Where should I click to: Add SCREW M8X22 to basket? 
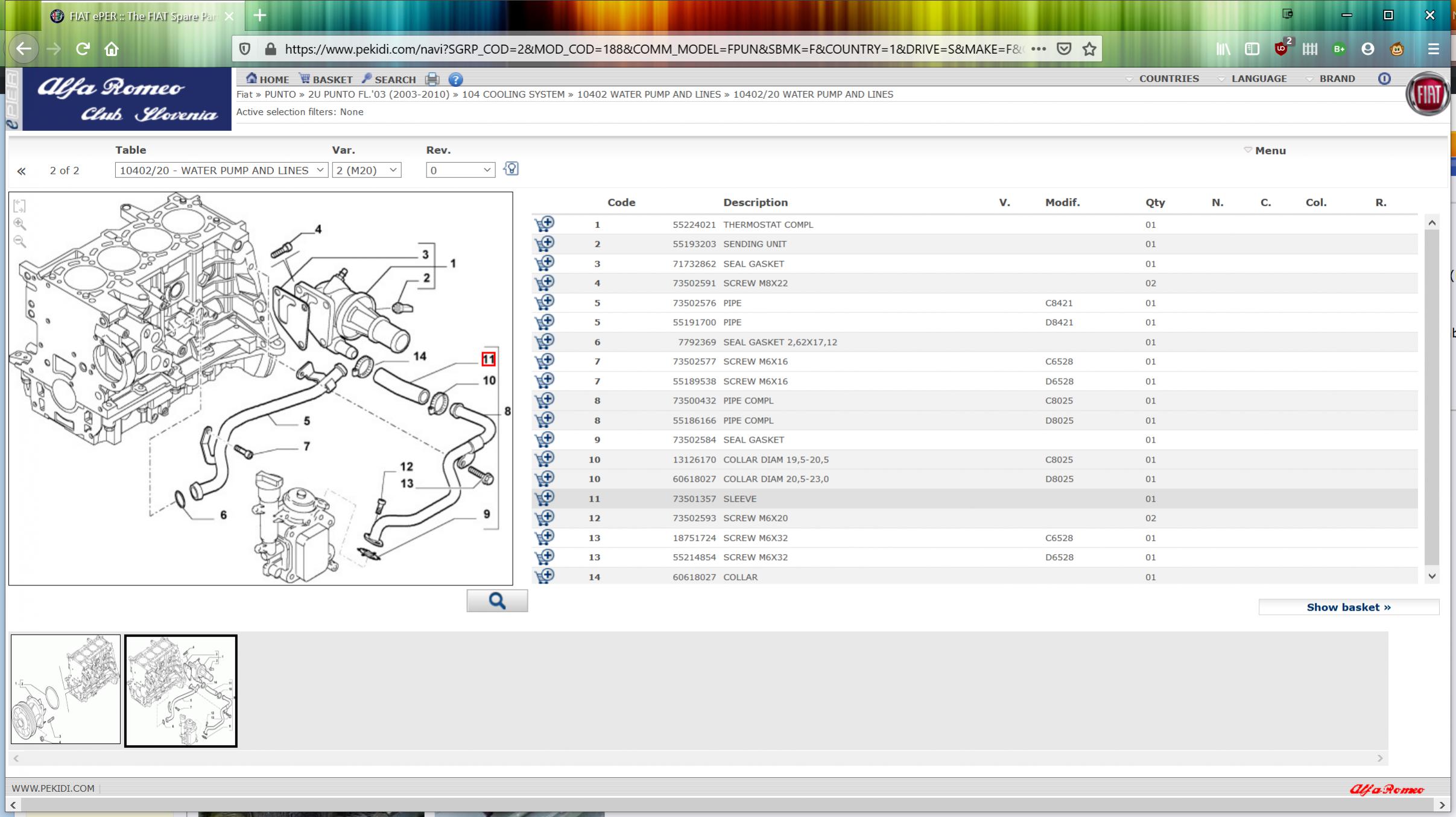[544, 283]
